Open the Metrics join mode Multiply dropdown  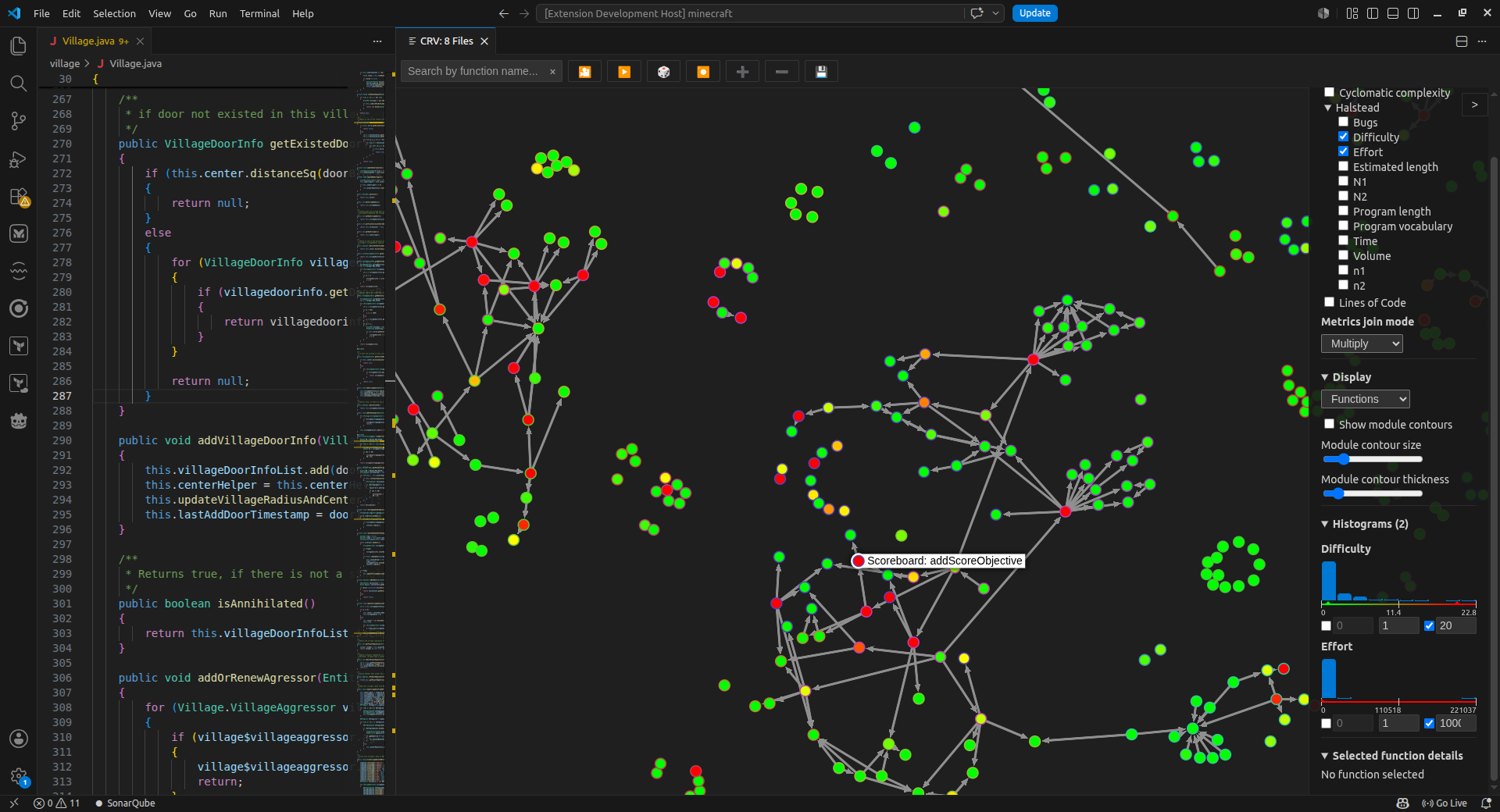click(1362, 344)
